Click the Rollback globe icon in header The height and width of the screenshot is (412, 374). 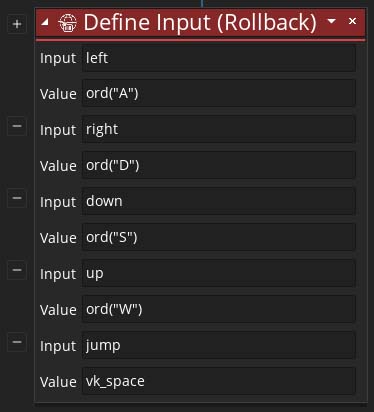click(68, 23)
